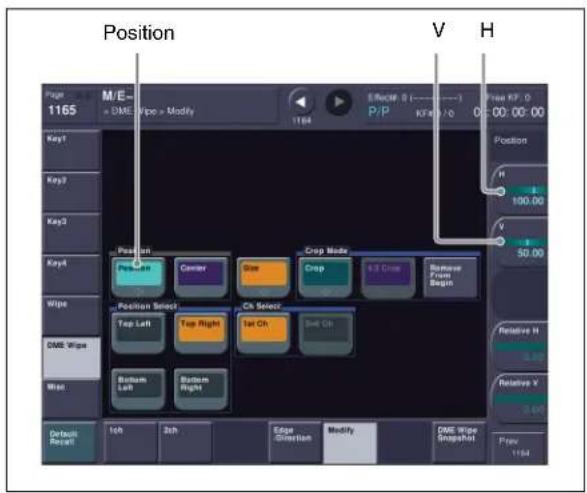This screenshot has width=587, height=493.
Task: Adjust the H parameter value 100.00
Action: (x=520, y=189)
